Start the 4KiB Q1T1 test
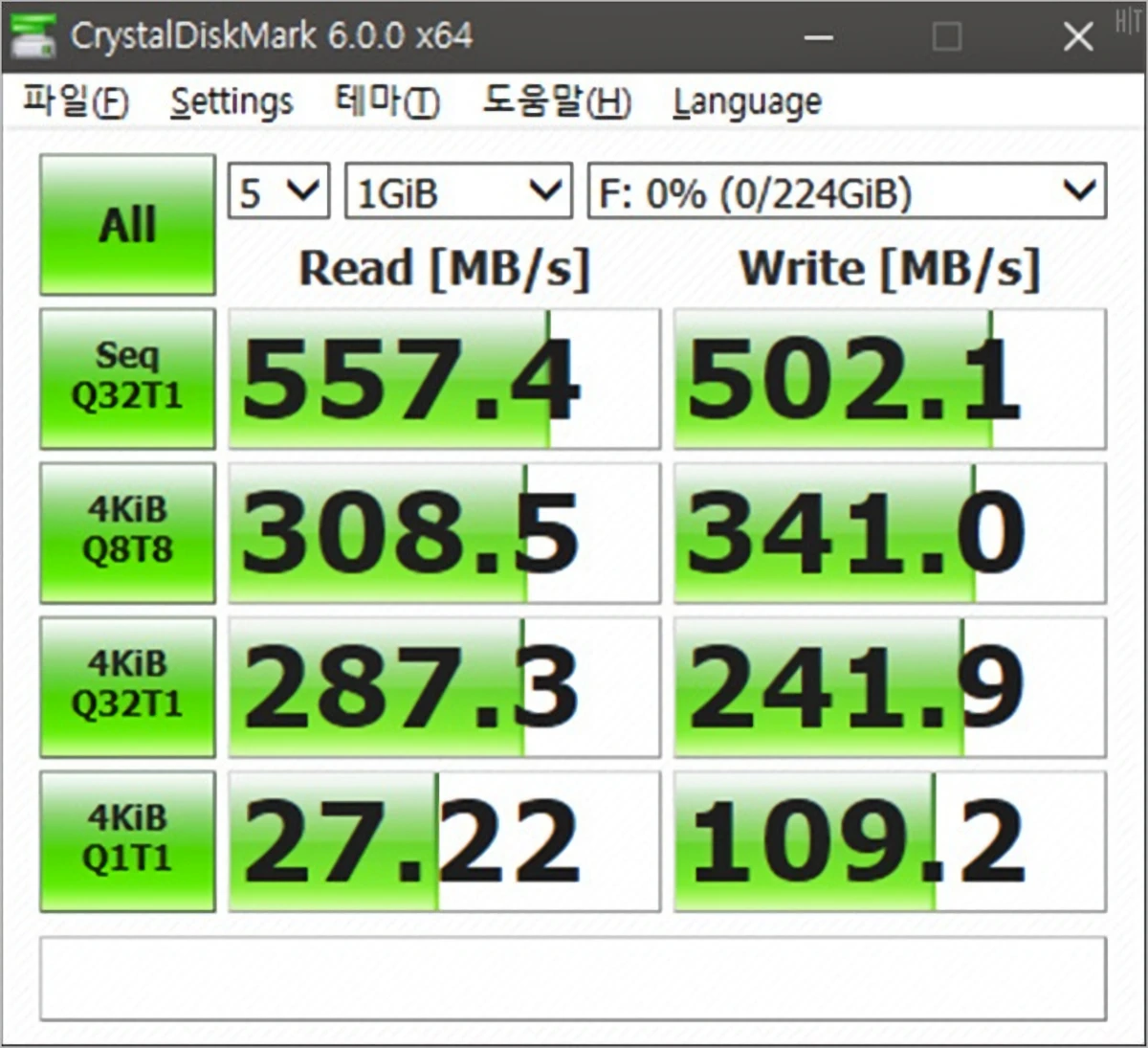Viewport: 1148px width, 1048px height. coord(127,840)
